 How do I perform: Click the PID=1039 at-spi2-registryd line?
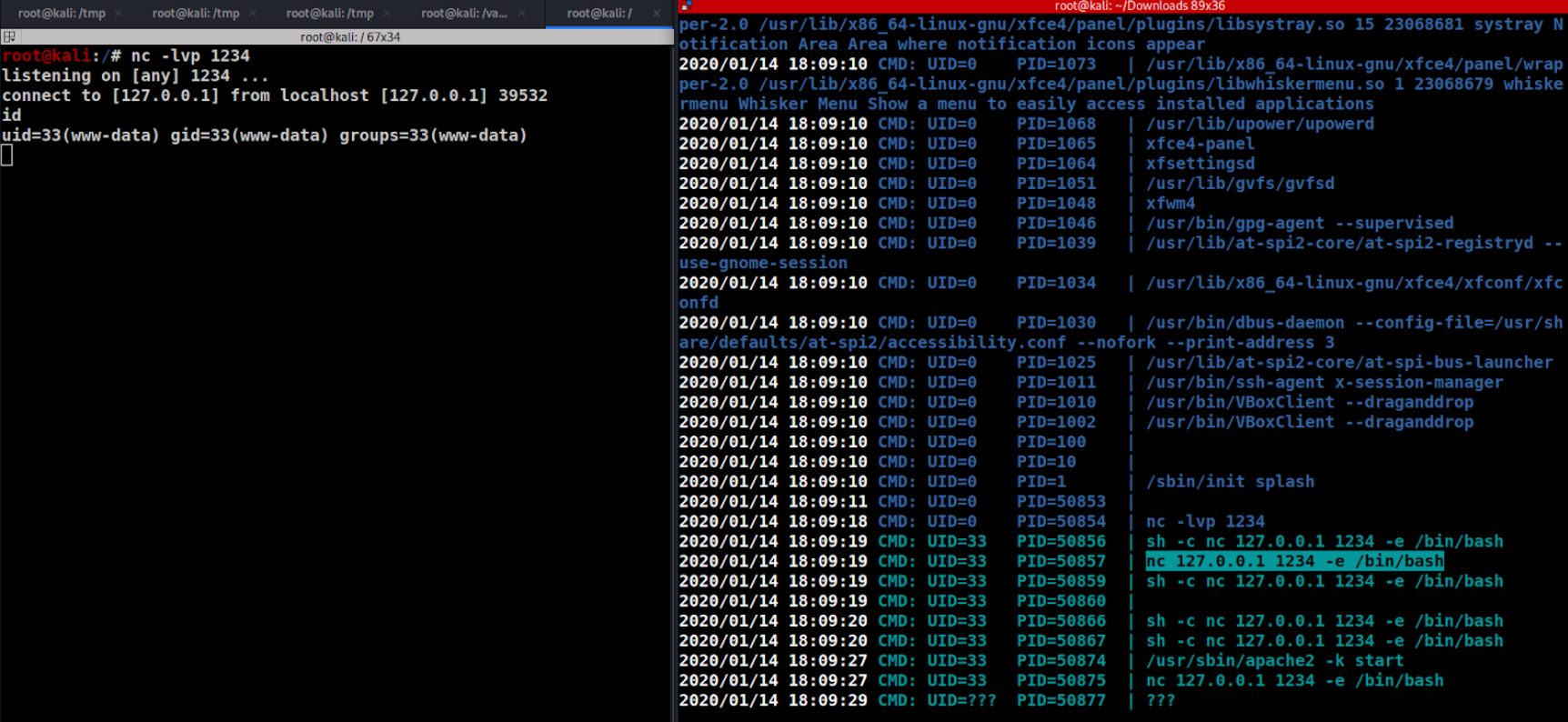(x=1121, y=243)
